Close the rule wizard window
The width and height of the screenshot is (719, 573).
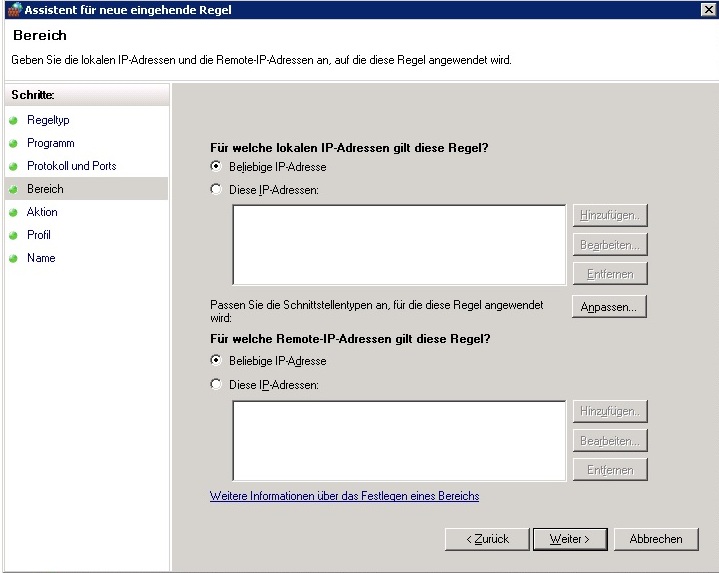coord(708,9)
